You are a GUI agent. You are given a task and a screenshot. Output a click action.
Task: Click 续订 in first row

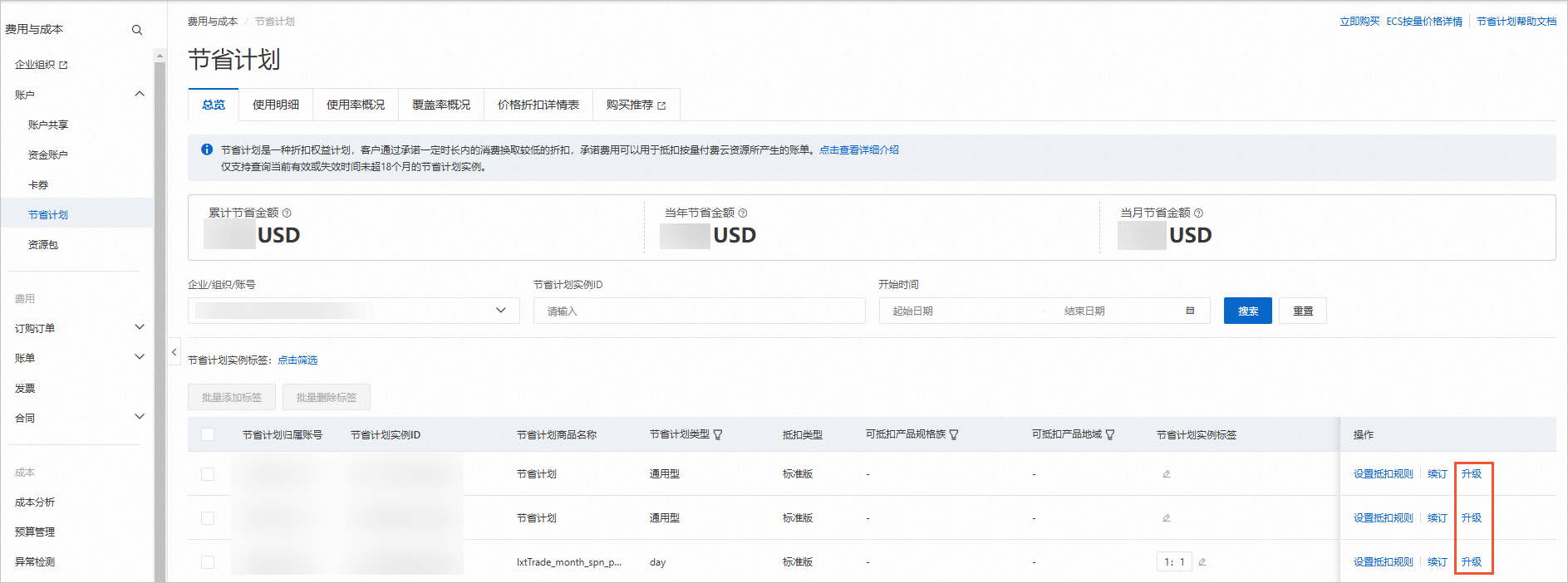tap(1438, 474)
